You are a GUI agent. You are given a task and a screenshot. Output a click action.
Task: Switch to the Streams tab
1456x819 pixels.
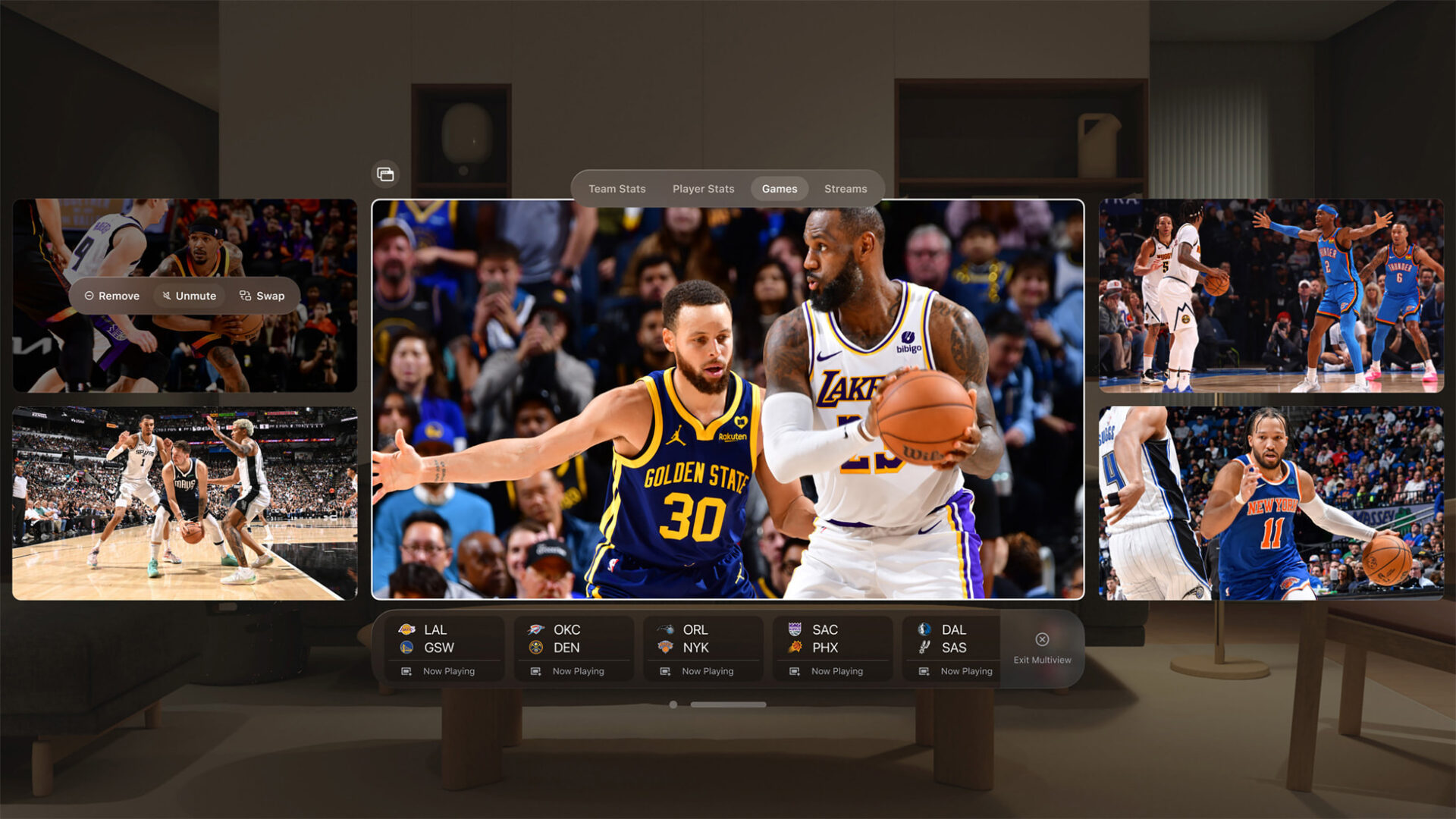(845, 188)
